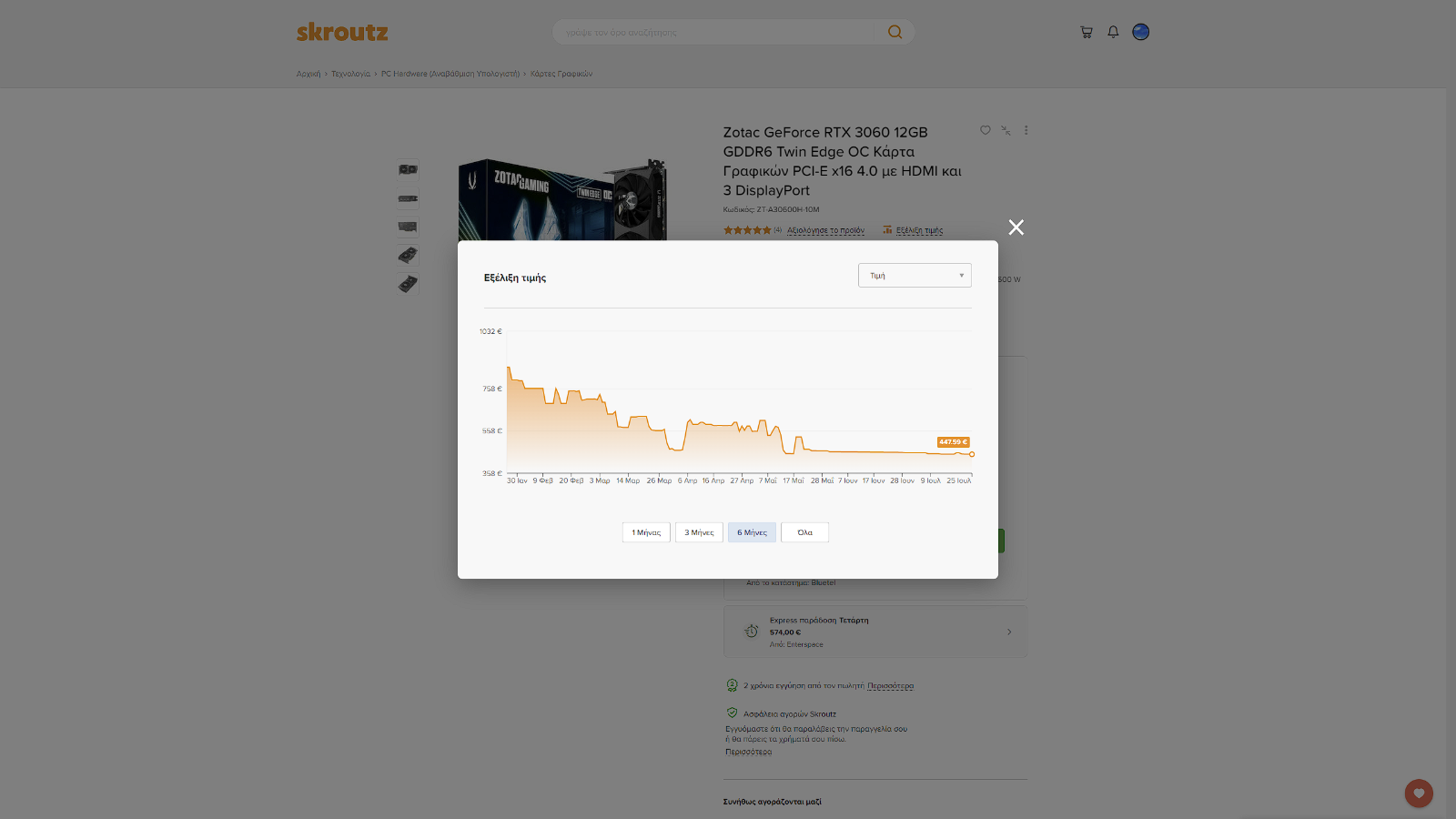Click the Εξέλιξη τιμής modal heading

(515, 278)
